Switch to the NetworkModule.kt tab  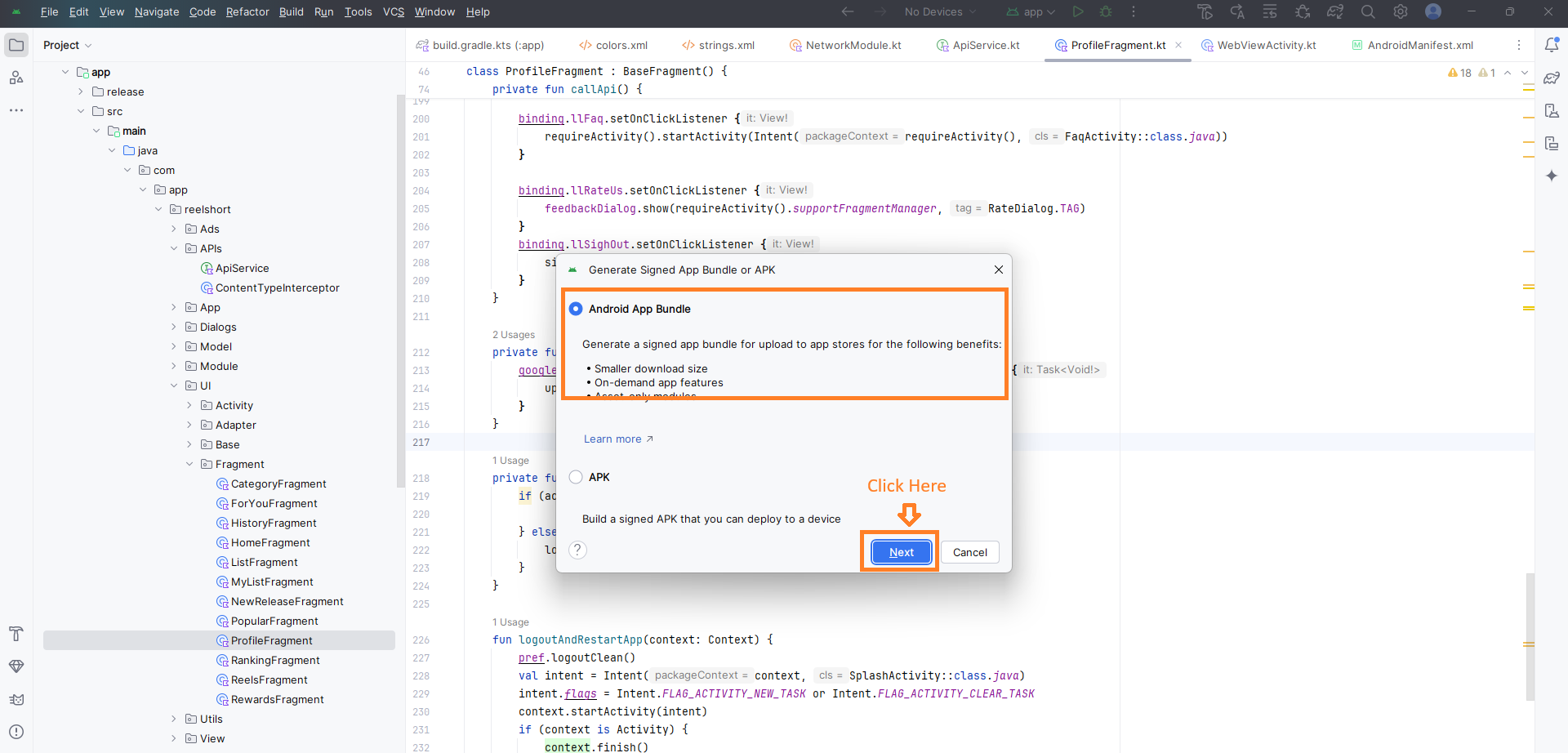pos(845,45)
